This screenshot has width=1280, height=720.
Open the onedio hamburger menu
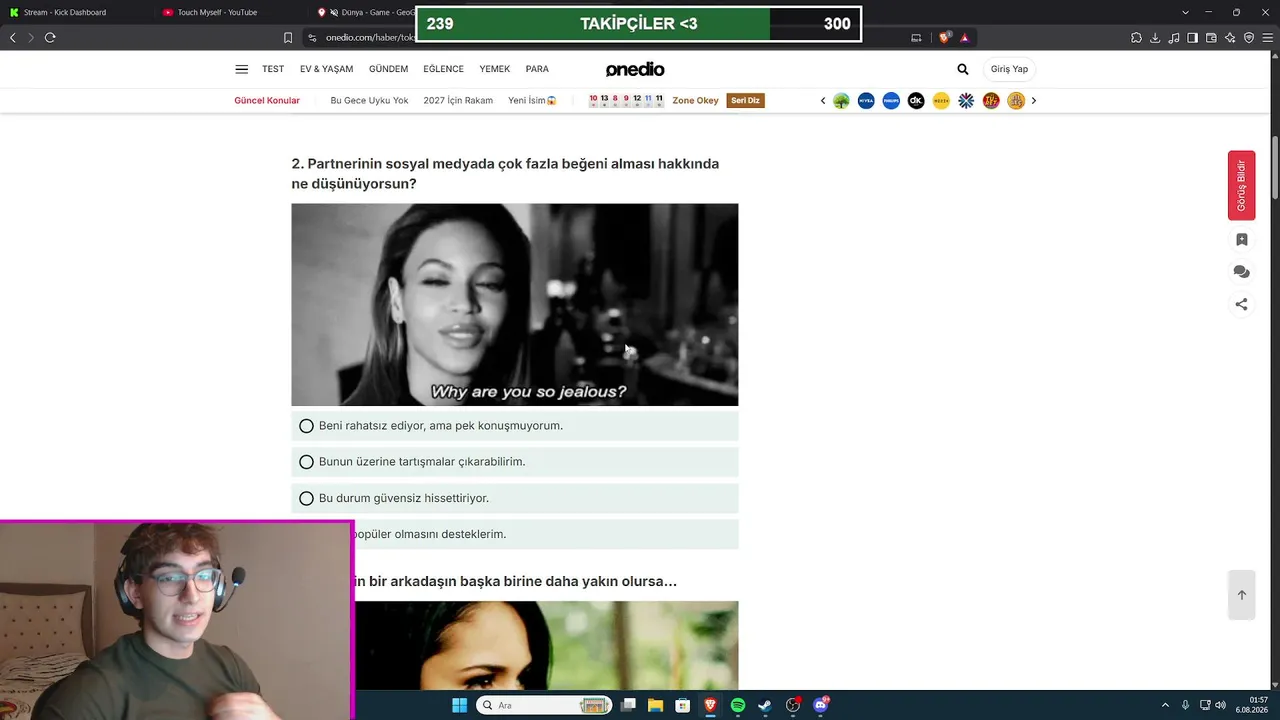[241, 69]
